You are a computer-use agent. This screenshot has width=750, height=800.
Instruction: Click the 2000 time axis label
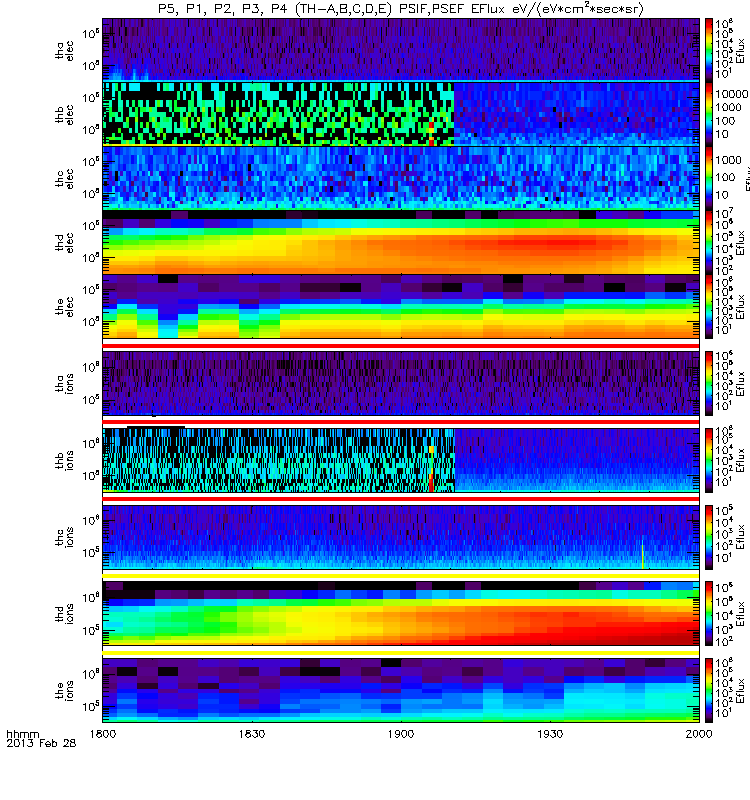coord(699,734)
